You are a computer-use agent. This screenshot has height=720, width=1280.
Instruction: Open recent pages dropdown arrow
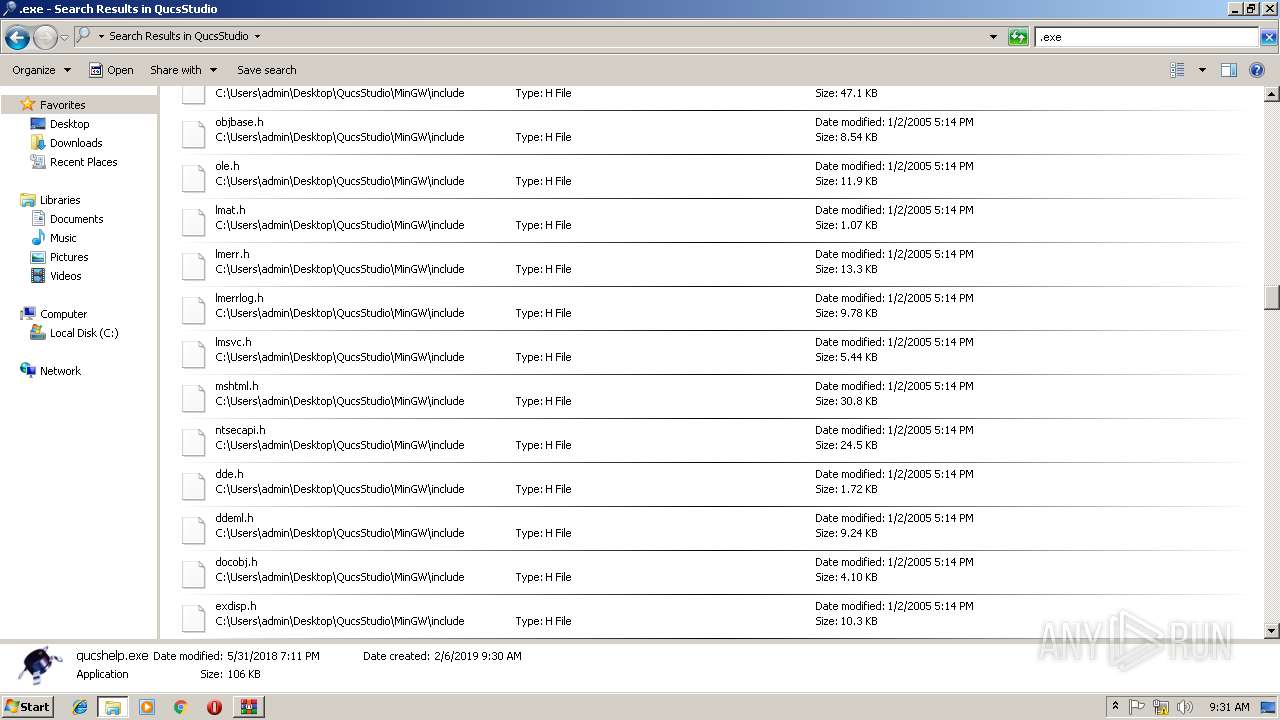point(64,38)
